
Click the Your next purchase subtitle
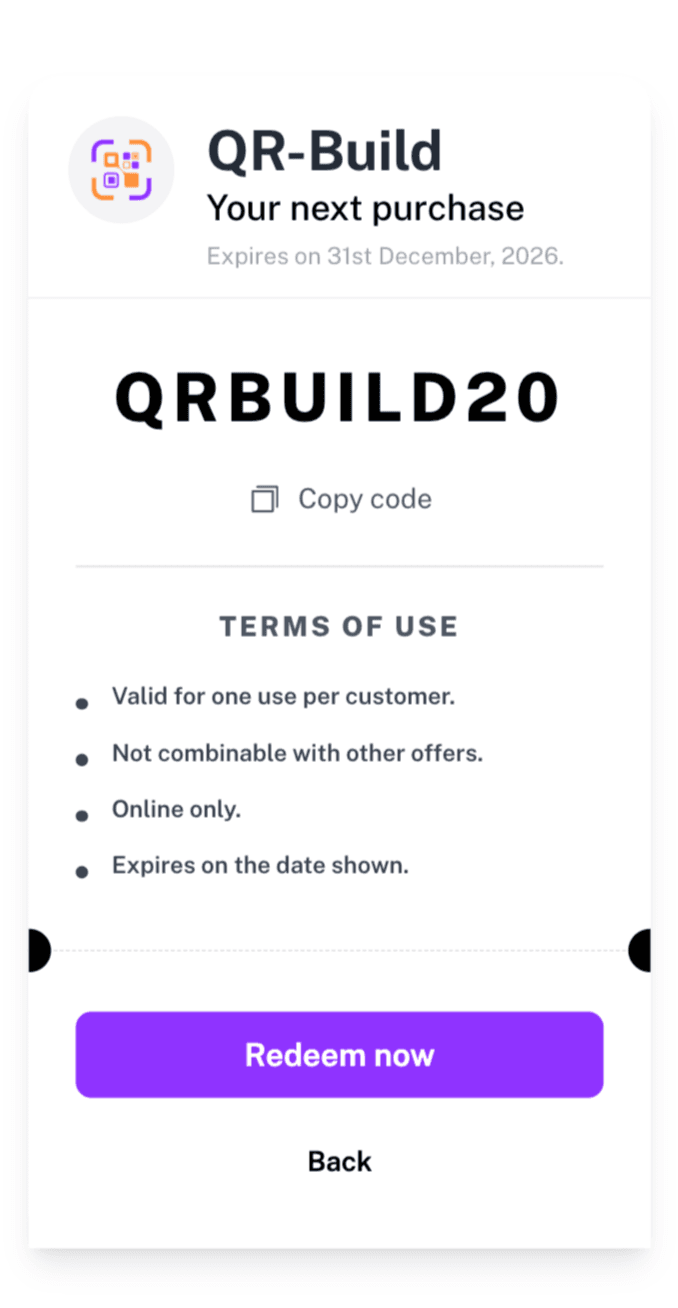tap(365, 208)
